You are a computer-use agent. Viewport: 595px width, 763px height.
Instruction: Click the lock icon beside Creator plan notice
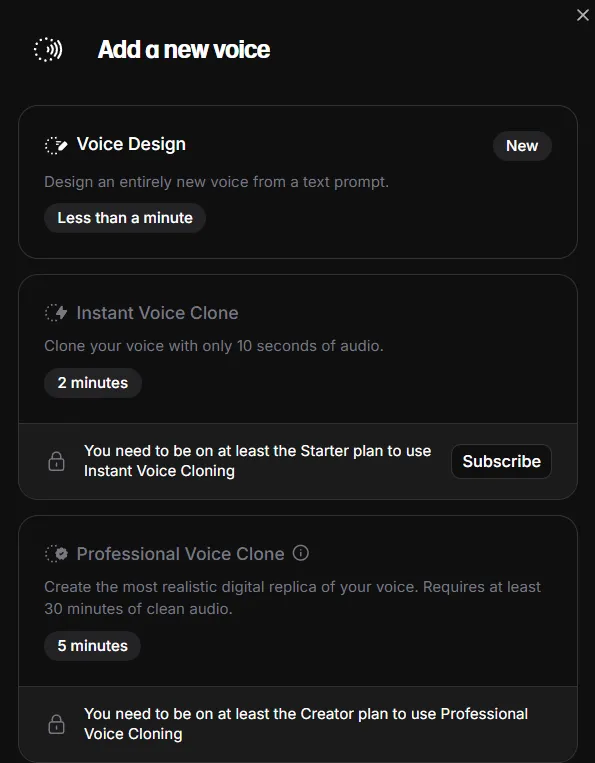(x=56, y=724)
